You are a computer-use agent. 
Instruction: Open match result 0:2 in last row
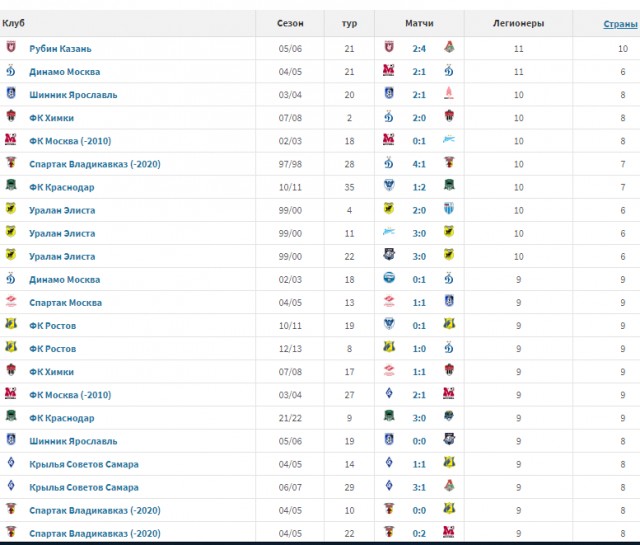(x=419, y=534)
